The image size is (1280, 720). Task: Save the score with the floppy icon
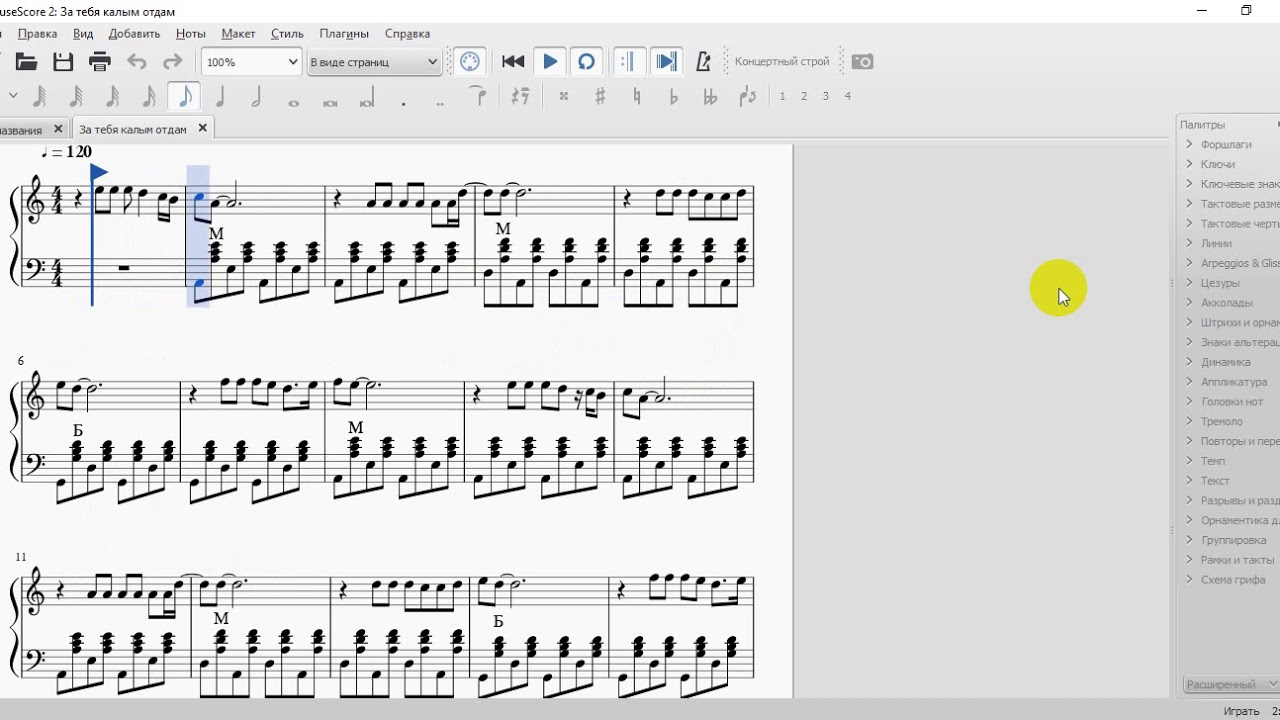pos(63,62)
